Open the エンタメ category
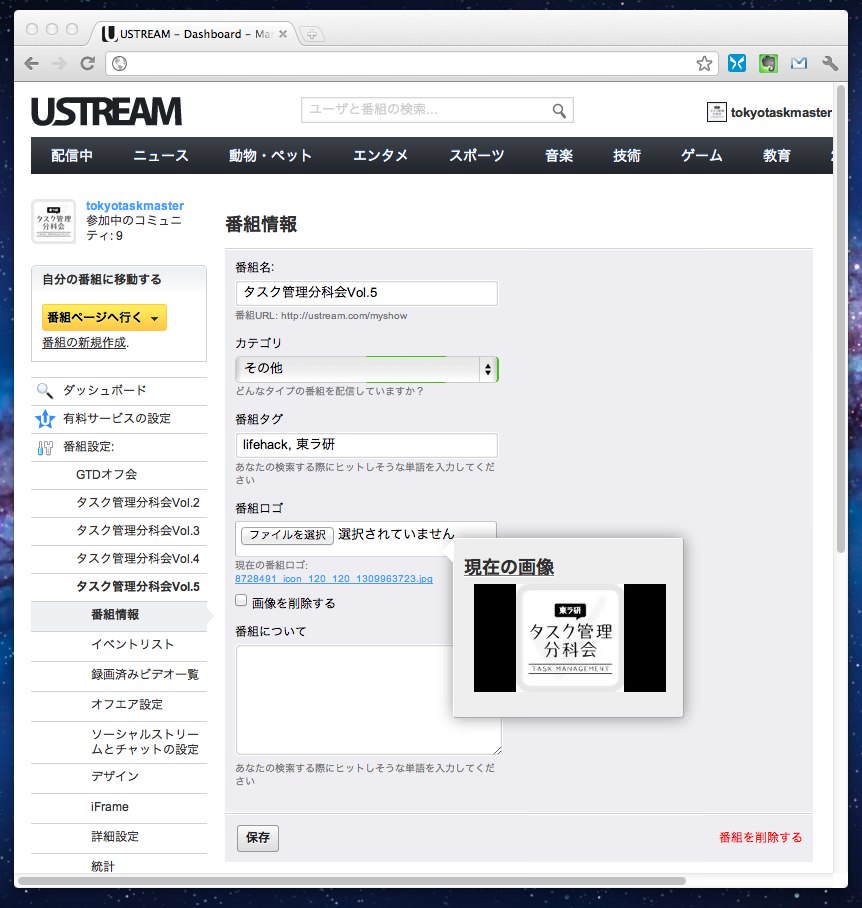 coord(380,155)
